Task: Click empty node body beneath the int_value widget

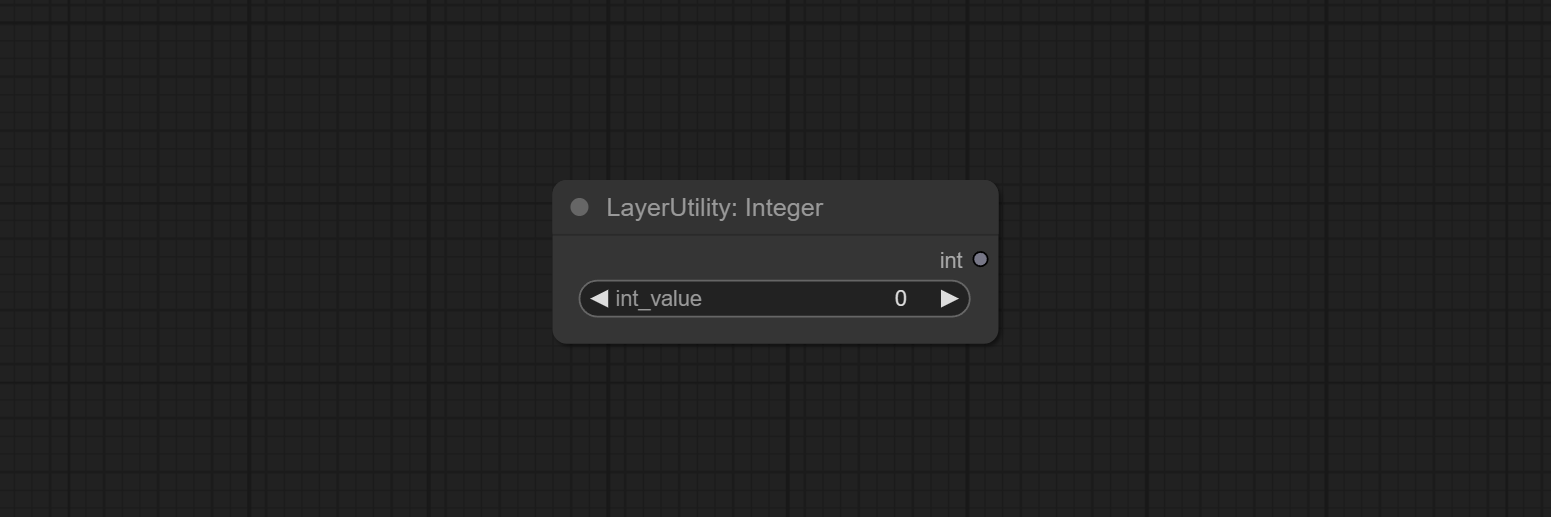Action: point(775,331)
